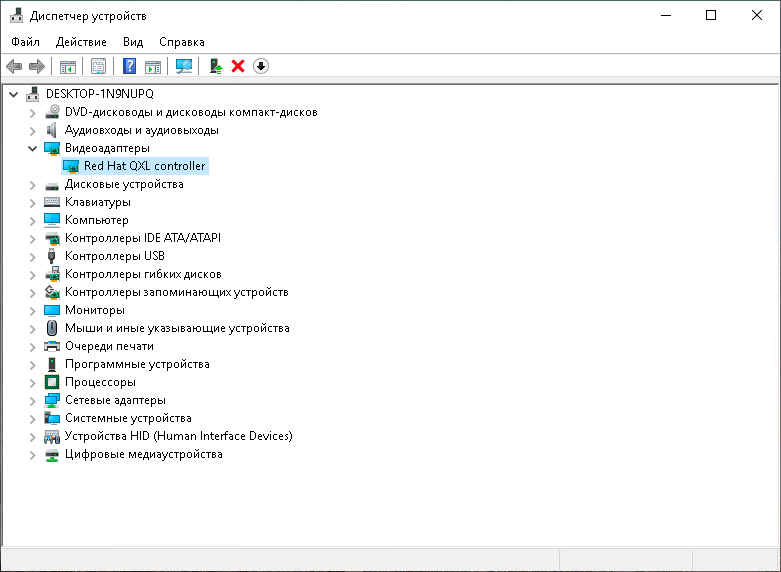781x572 pixels.
Task: Expand the Мониторы node
Action: point(32,310)
